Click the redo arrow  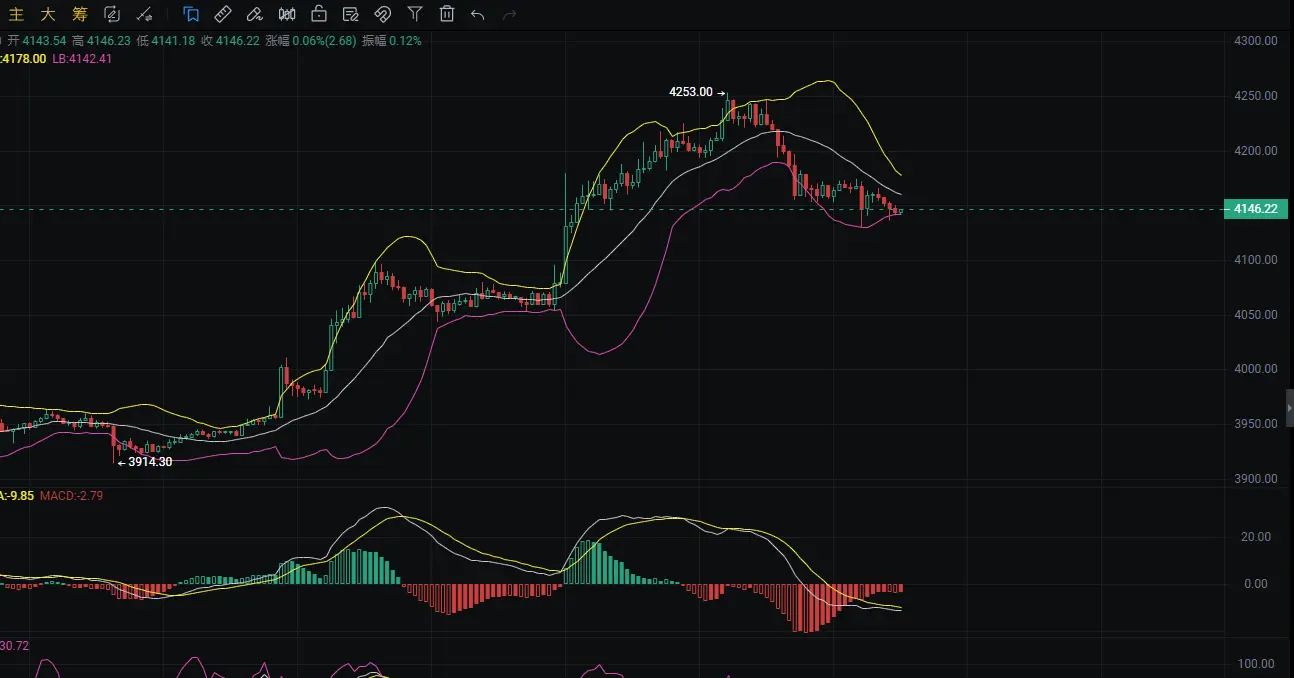tap(510, 14)
